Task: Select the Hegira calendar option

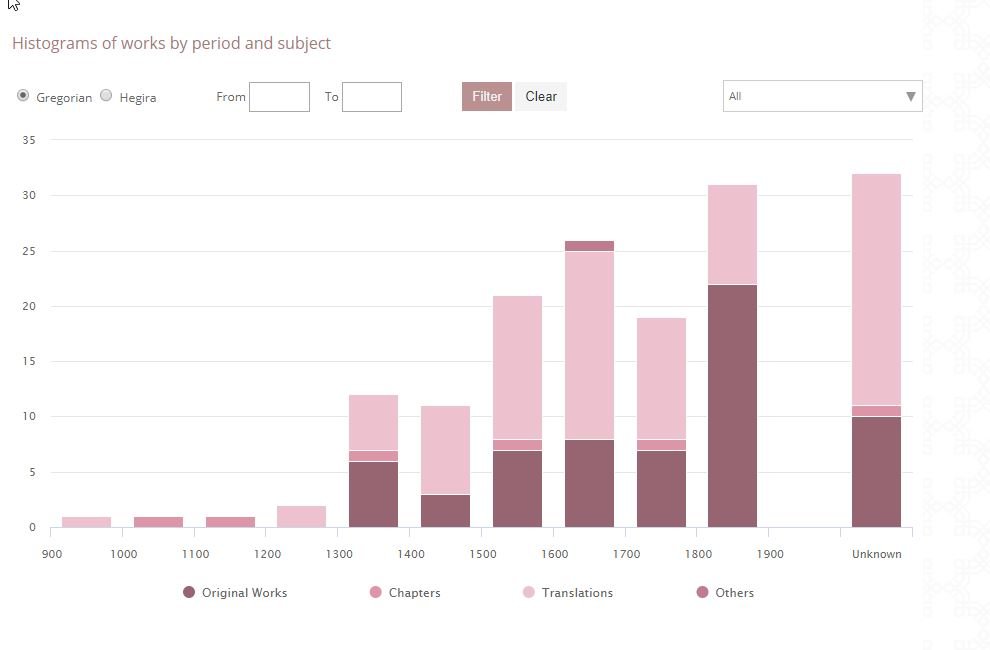Action: click(x=107, y=96)
